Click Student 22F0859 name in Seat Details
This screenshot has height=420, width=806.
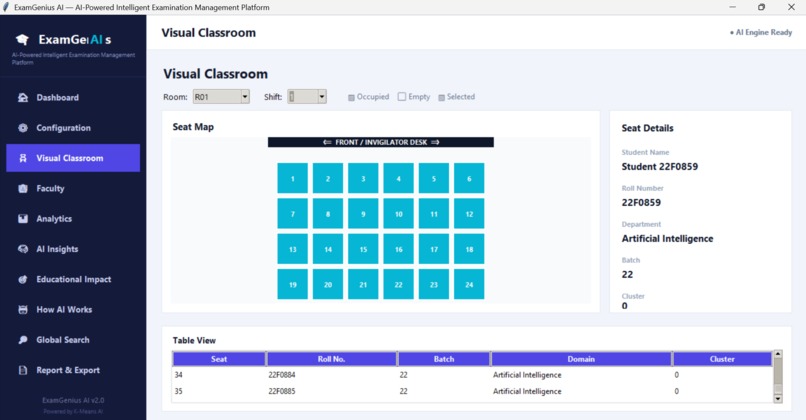point(660,167)
